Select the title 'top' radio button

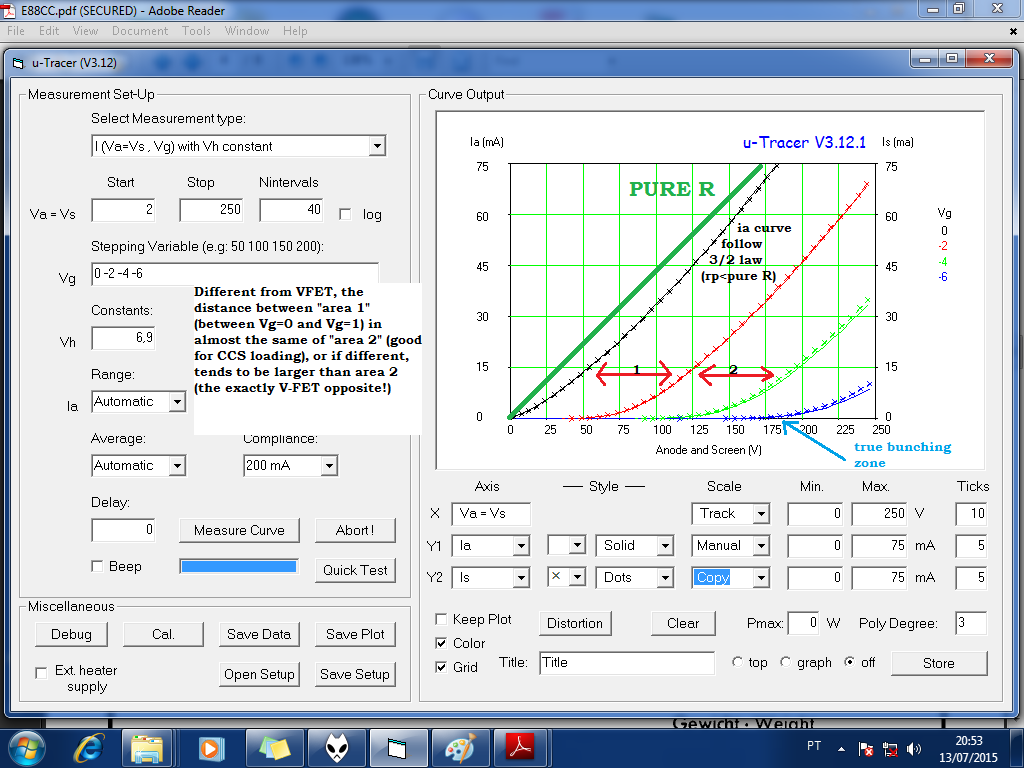(737, 662)
